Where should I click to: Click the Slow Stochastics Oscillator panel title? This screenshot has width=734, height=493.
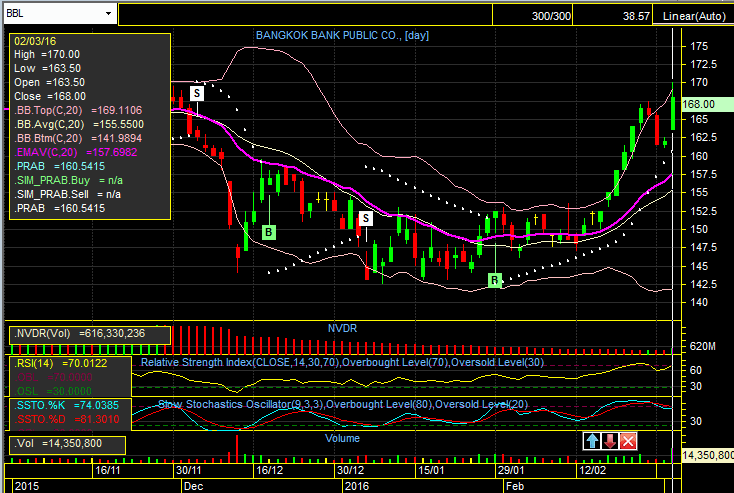coord(343,405)
